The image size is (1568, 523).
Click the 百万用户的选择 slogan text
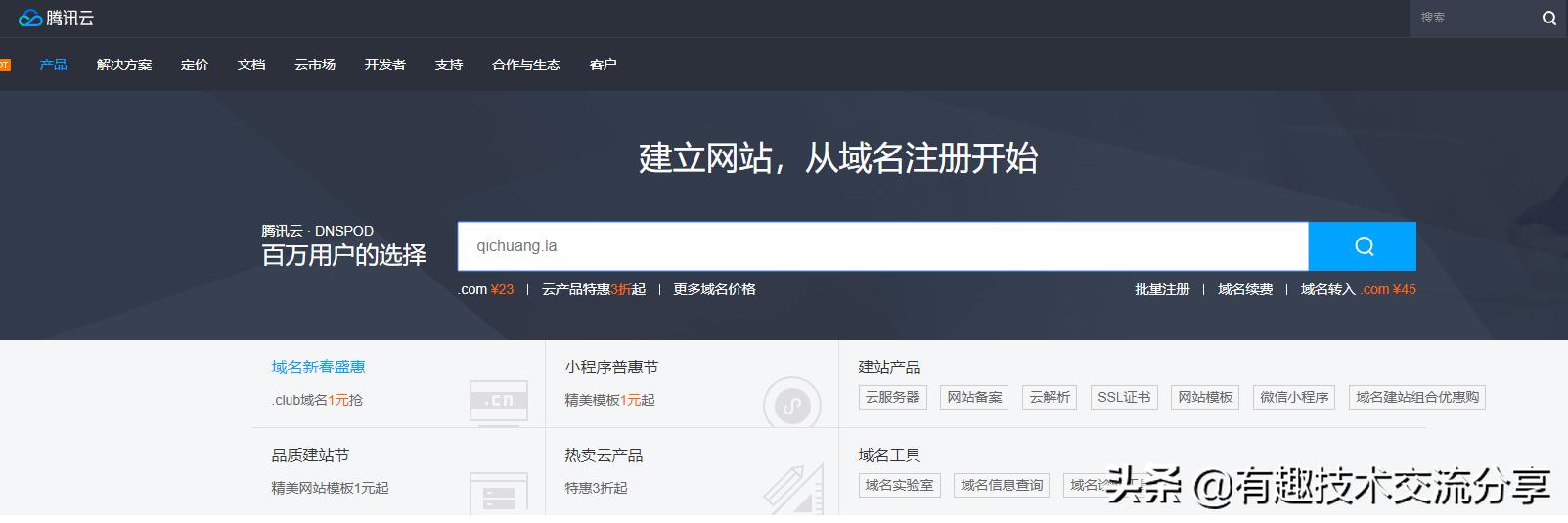point(343,255)
